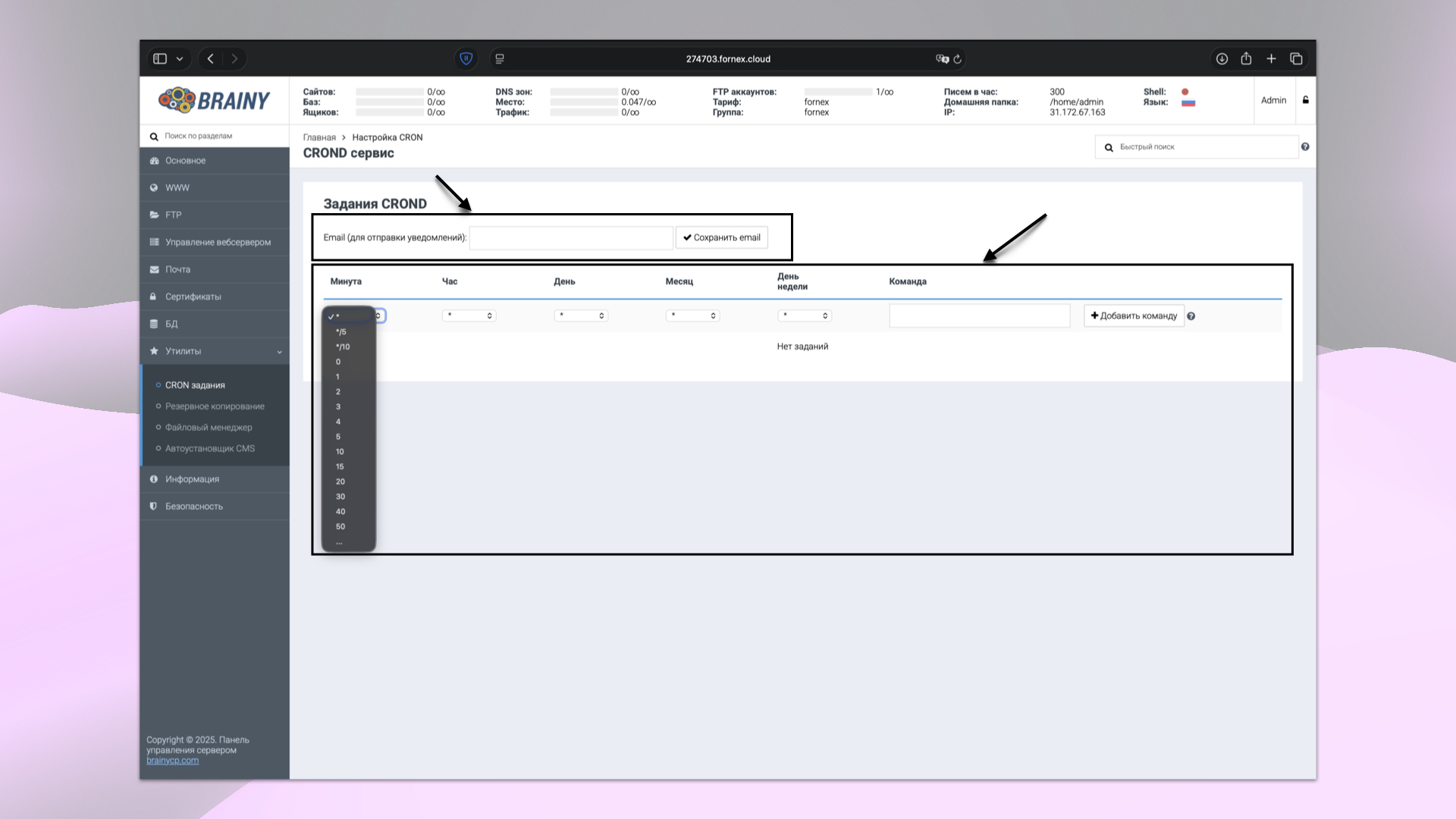The height and width of the screenshot is (819, 1456).
Task: Click the browser share icon
Action: pyautogui.click(x=1246, y=59)
